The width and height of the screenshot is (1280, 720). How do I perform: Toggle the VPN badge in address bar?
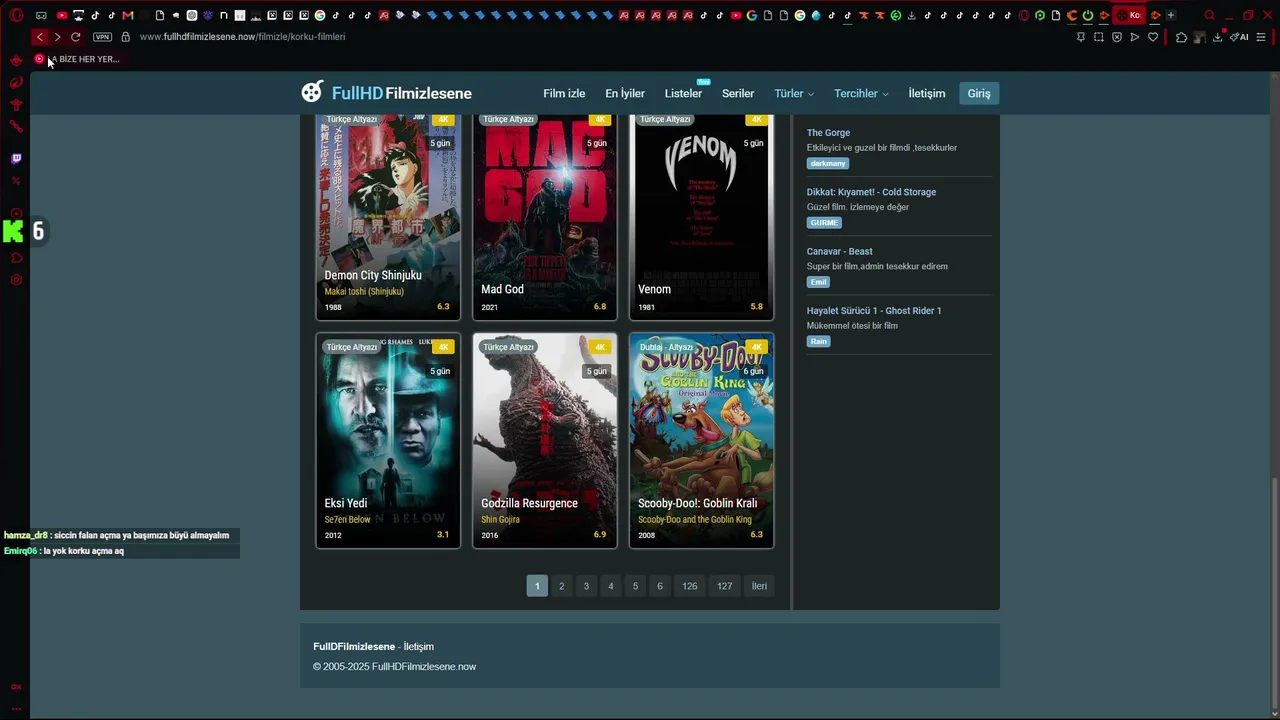pos(102,37)
